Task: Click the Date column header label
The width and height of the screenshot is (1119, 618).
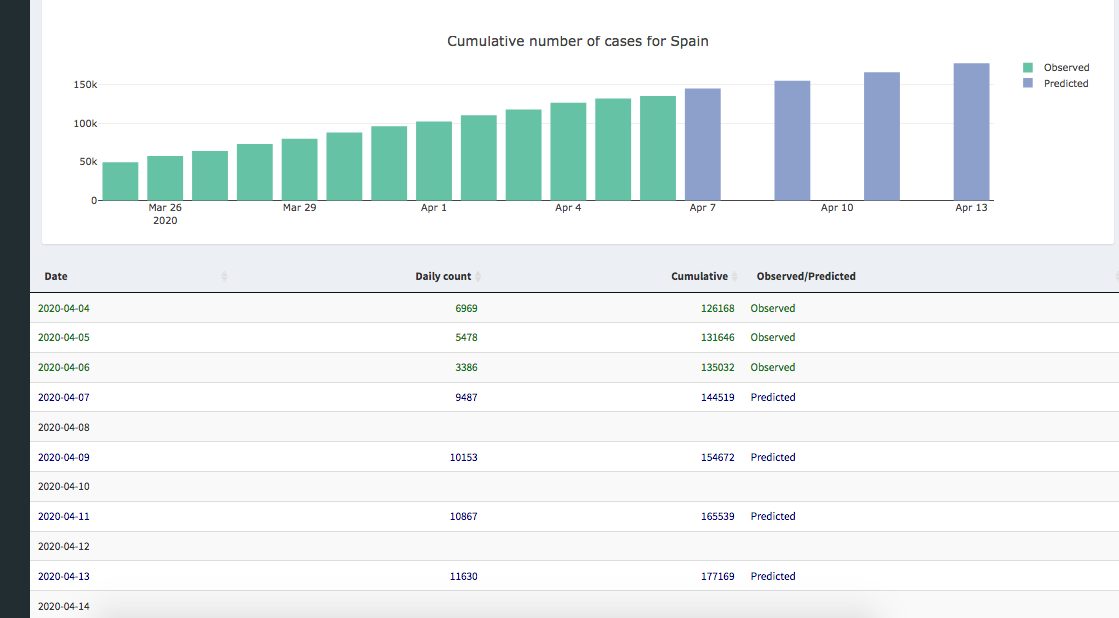Action: click(56, 276)
